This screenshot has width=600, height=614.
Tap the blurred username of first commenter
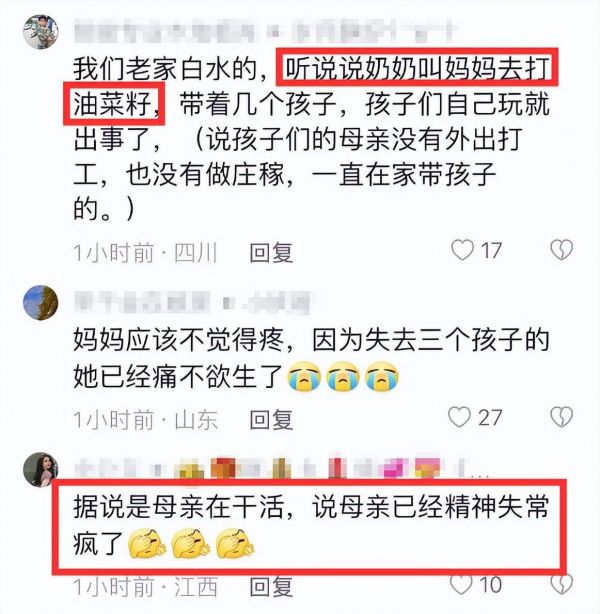[266, 32]
